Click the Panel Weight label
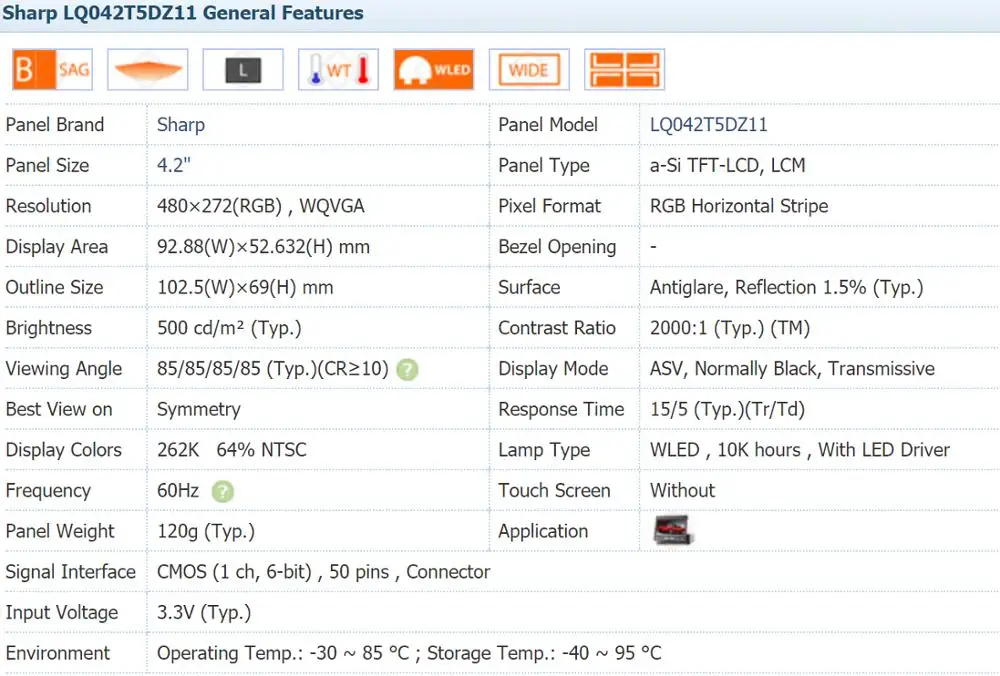 (x=60, y=531)
